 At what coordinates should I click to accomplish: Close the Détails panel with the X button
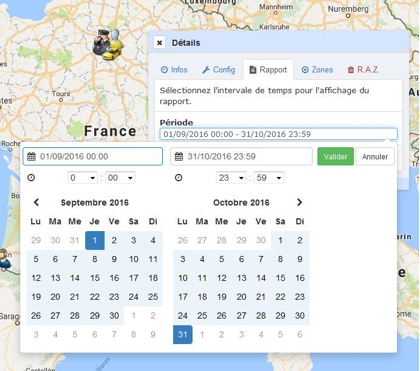pos(160,43)
